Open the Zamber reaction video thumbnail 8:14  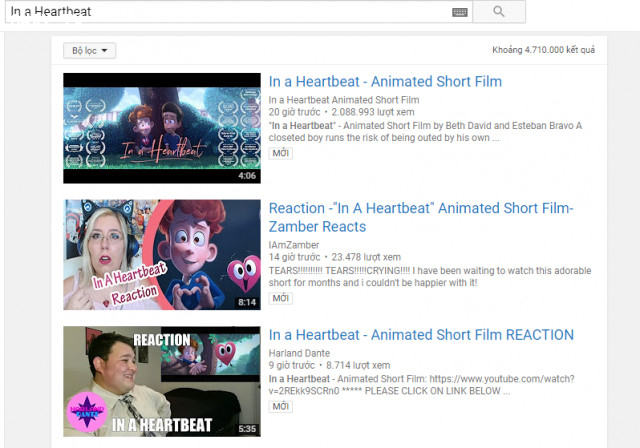(x=162, y=255)
